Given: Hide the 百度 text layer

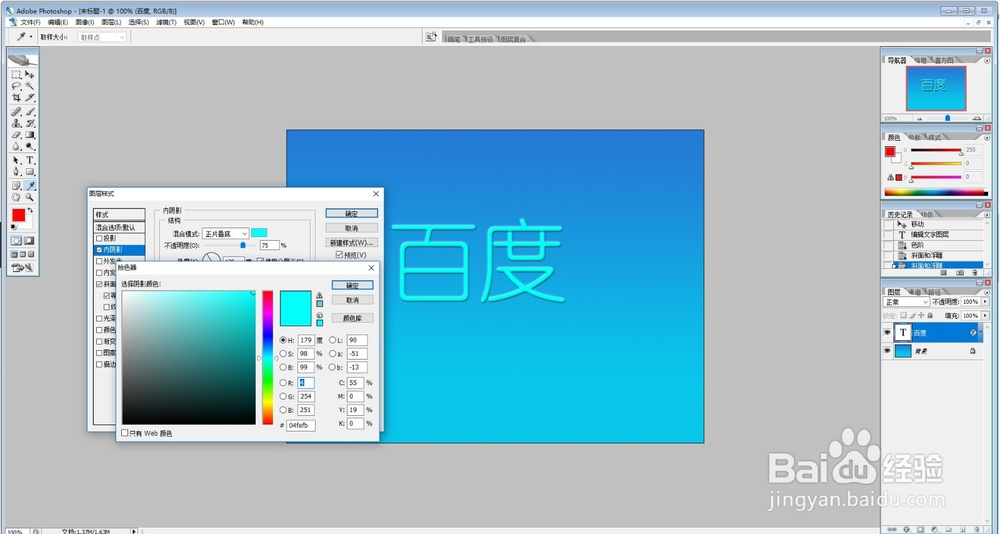Looking at the screenshot, I should [x=887, y=332].
